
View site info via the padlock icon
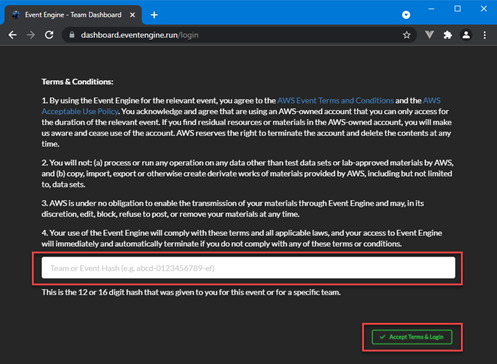72,35
